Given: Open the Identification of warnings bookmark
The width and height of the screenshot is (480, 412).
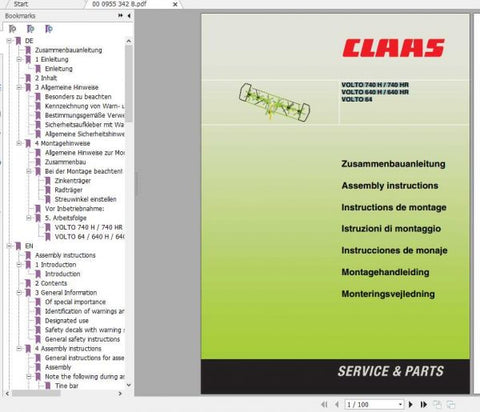Looking at the screenshot, I should [85, 311].
